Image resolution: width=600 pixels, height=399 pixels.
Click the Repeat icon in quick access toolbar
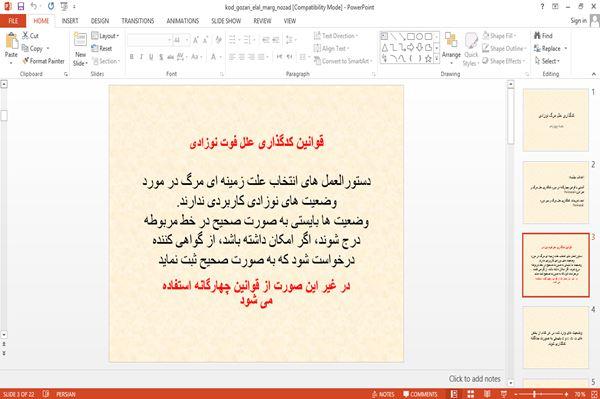tap(51, 6)
